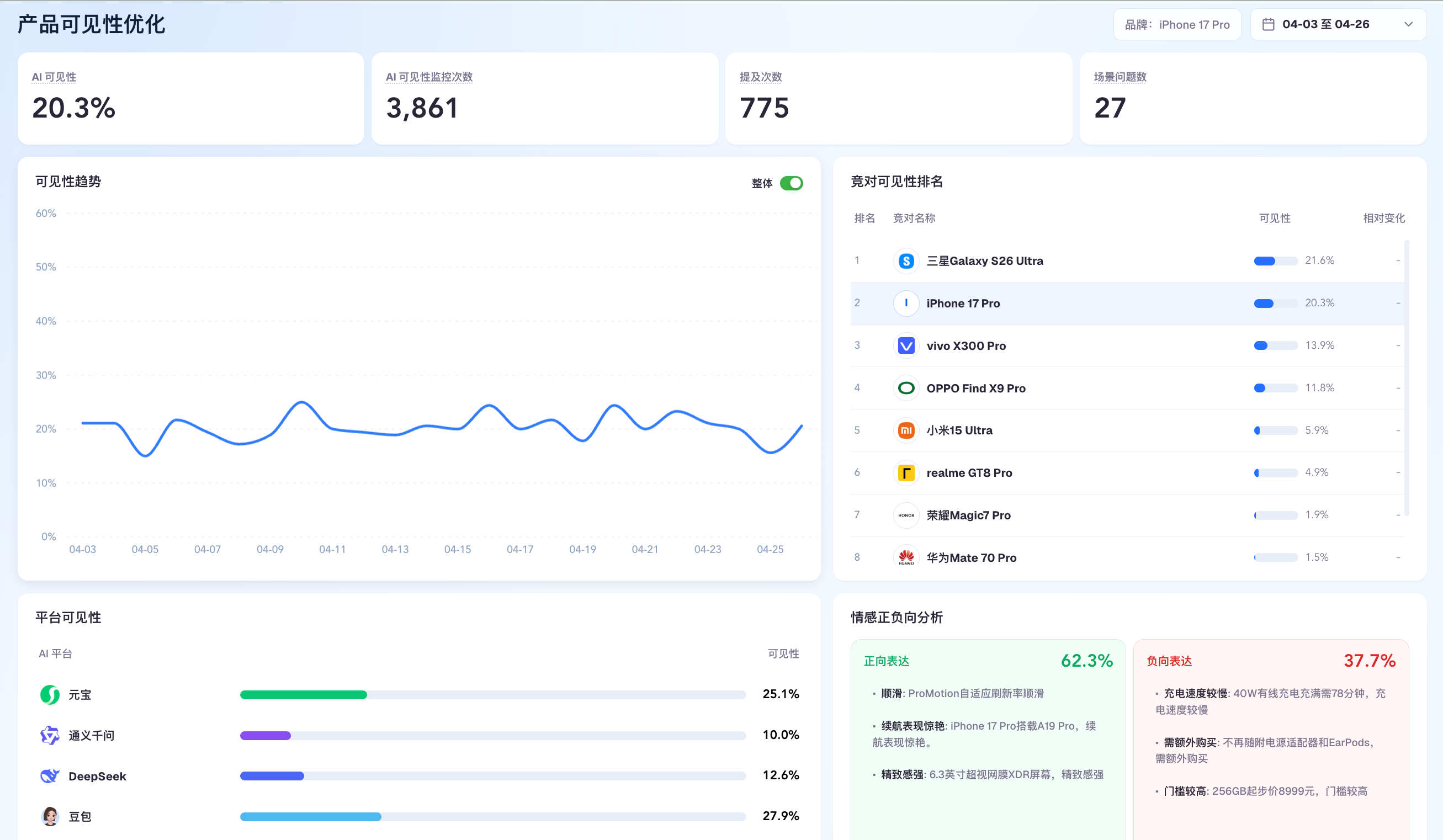This screenshot has height=840, width=1443.
Task: Select the 小米15 Ultra name
Action: pyautogui.click(x=959, y=430)
